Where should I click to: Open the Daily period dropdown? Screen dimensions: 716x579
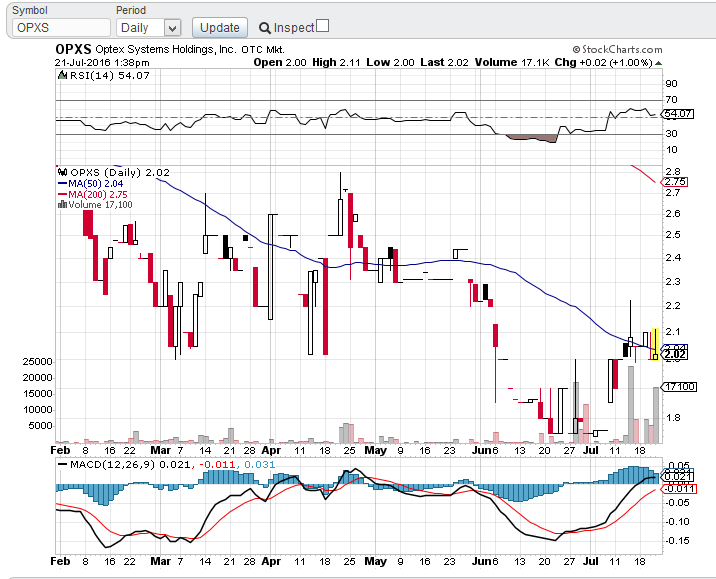pyautogui.click(x=149, y=28)
